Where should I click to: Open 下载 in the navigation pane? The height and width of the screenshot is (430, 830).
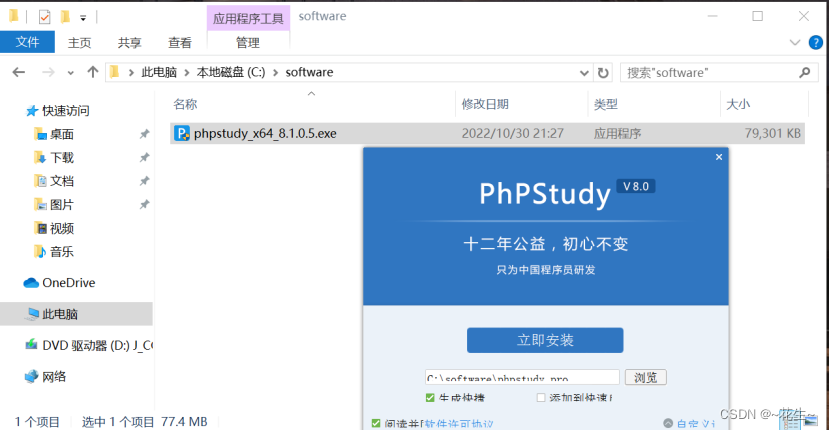[61, 158]
